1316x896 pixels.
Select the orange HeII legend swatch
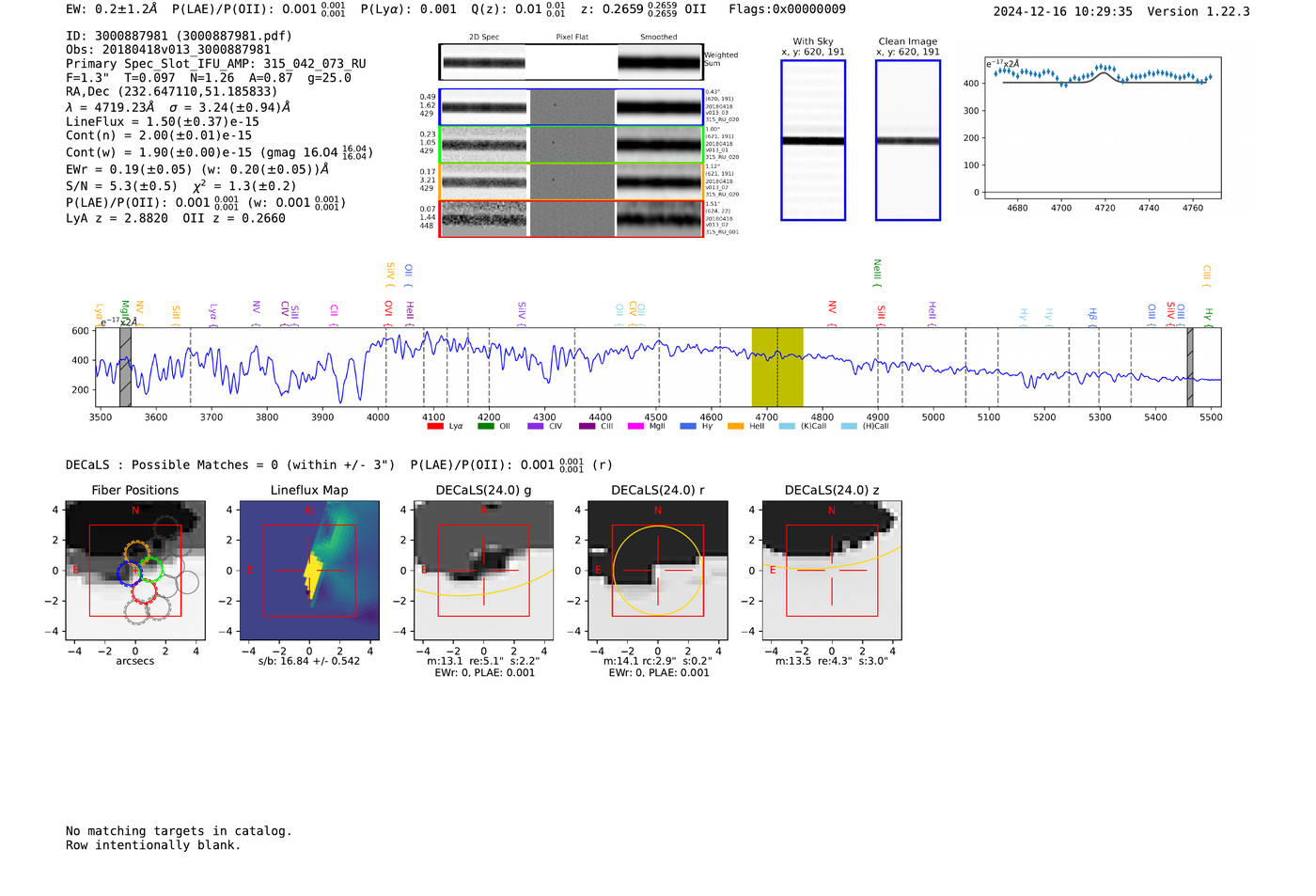735,427
